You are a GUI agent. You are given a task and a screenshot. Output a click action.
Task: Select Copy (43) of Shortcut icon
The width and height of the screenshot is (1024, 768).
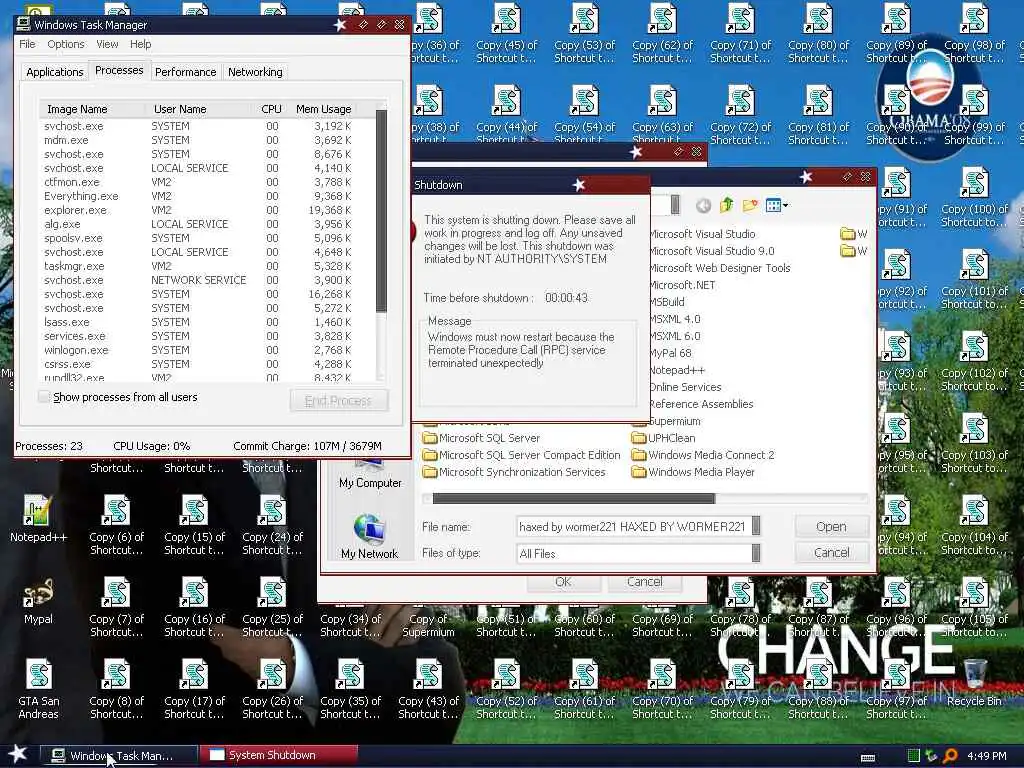tap(428, 689)
